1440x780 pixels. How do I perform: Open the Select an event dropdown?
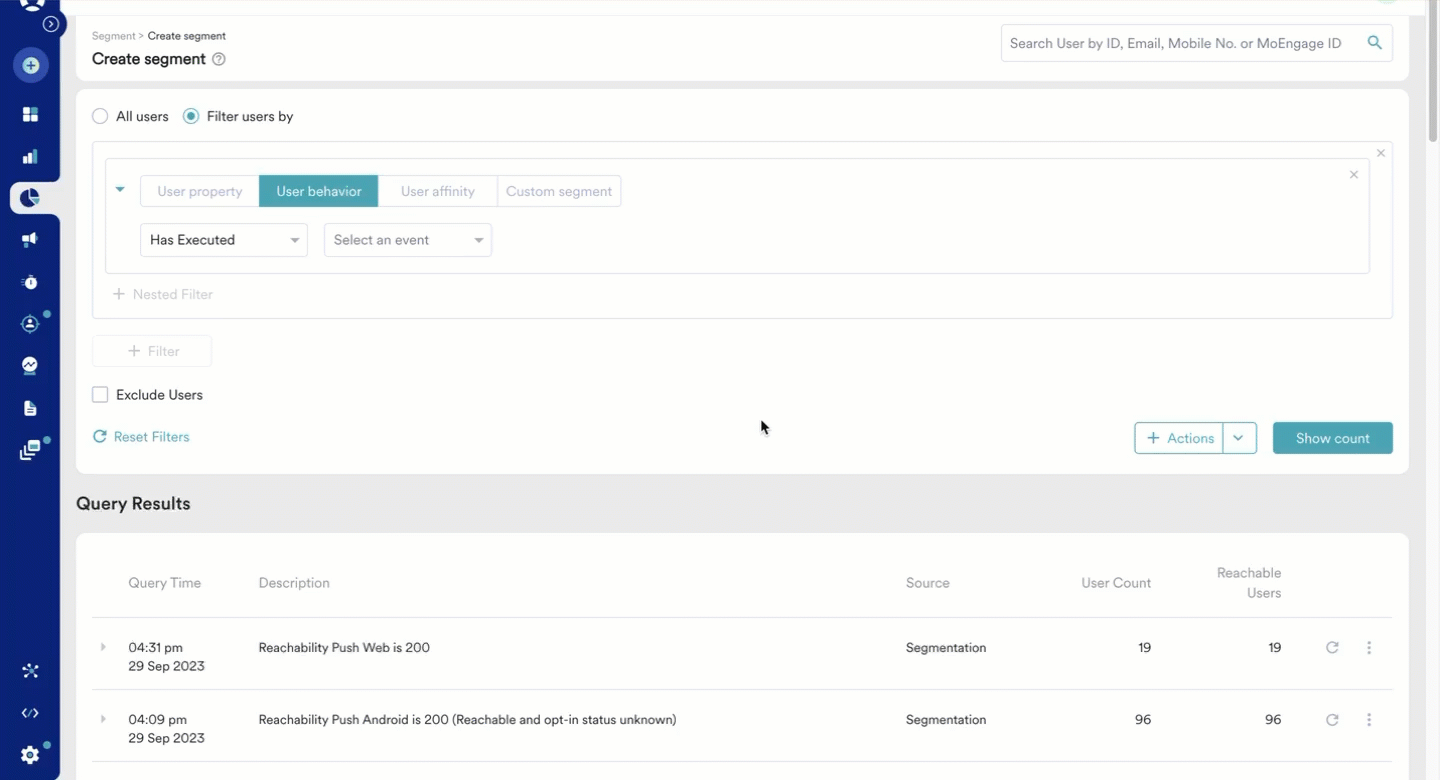(408, 240)
